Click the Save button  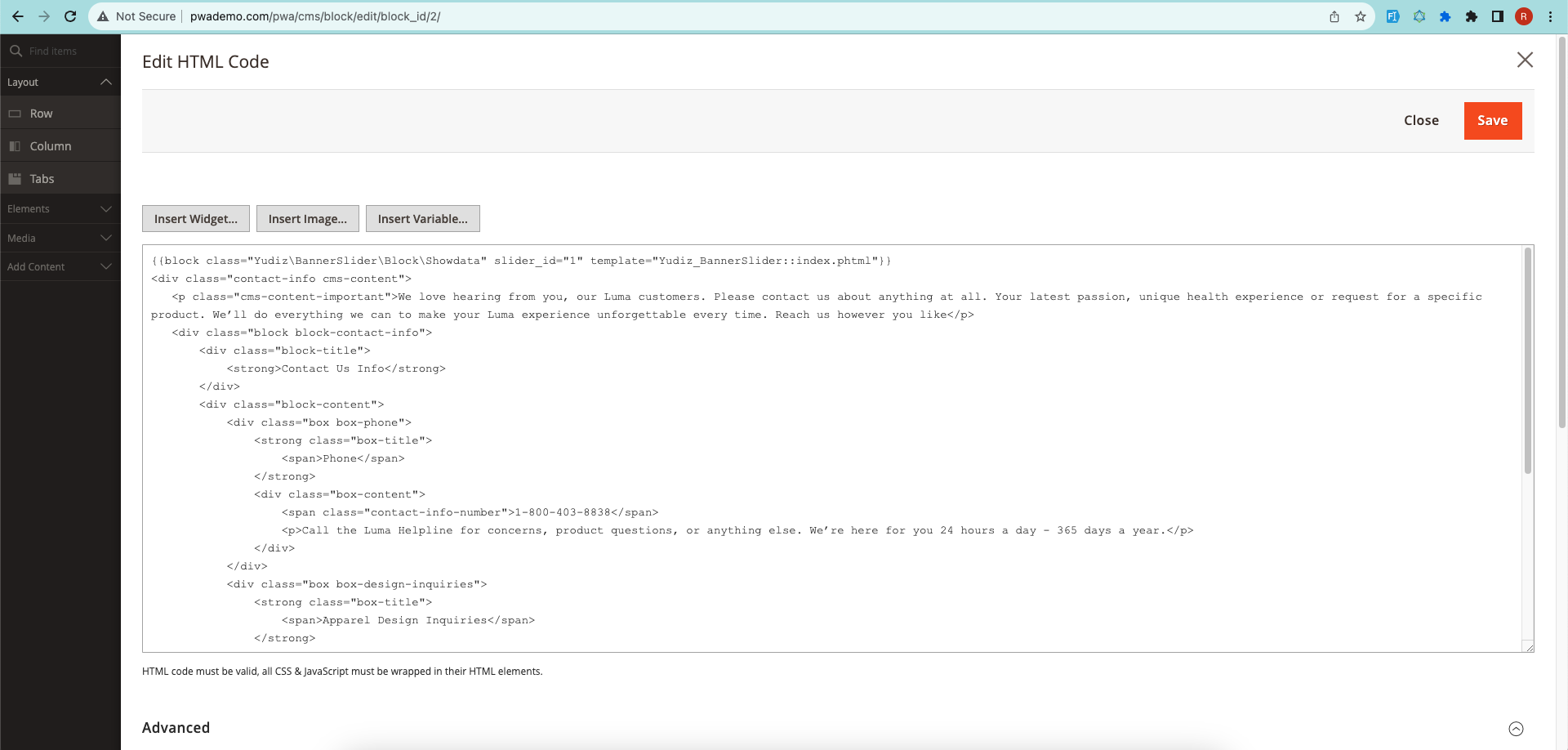tap(1493, 121)
